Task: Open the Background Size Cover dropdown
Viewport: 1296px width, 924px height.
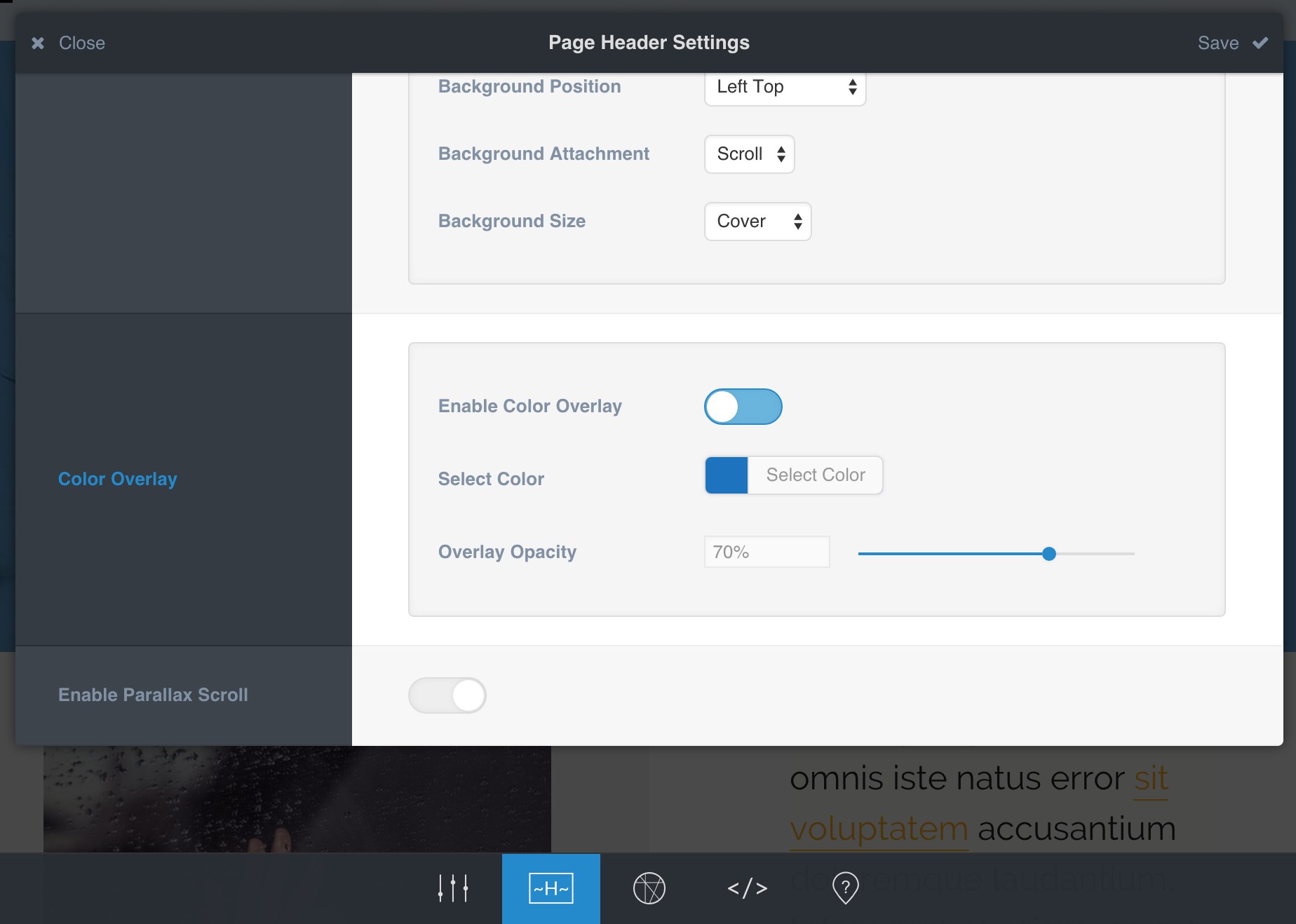Action: pyautogui.click(x=758, y=222)
